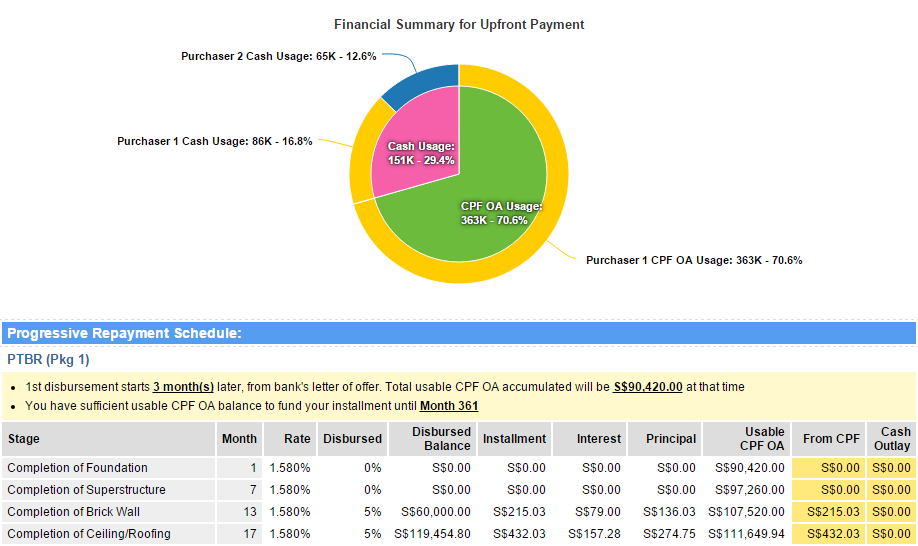Viewport: 918px width, 546px height.
Task: Select the Completion of Brick Wall stage cell
Action: (75, 512)
